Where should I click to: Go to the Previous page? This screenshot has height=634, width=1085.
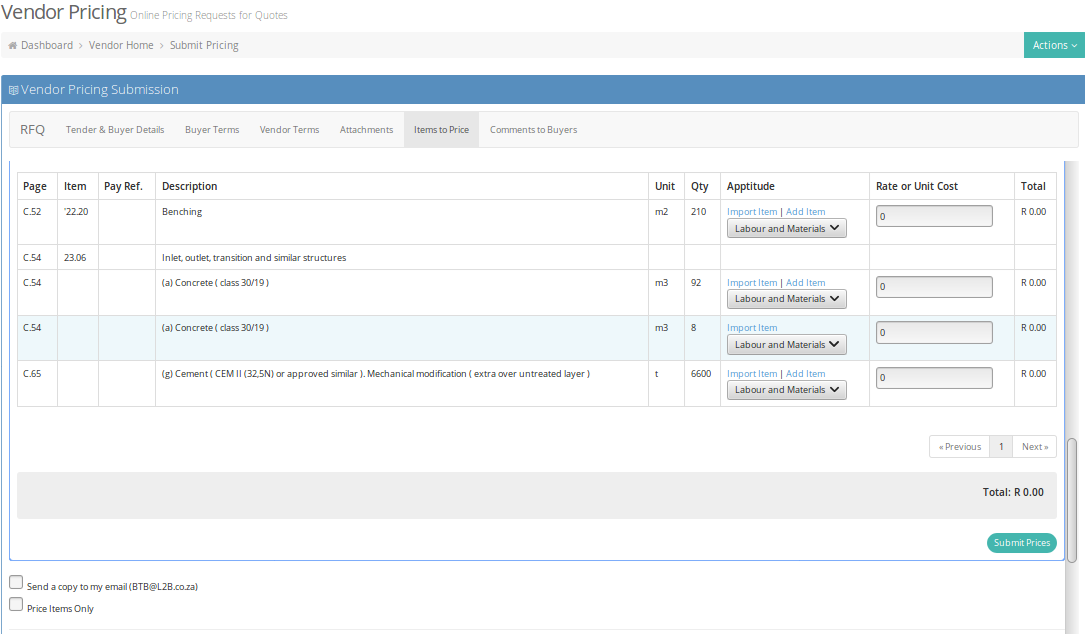(x=960, y=446)
